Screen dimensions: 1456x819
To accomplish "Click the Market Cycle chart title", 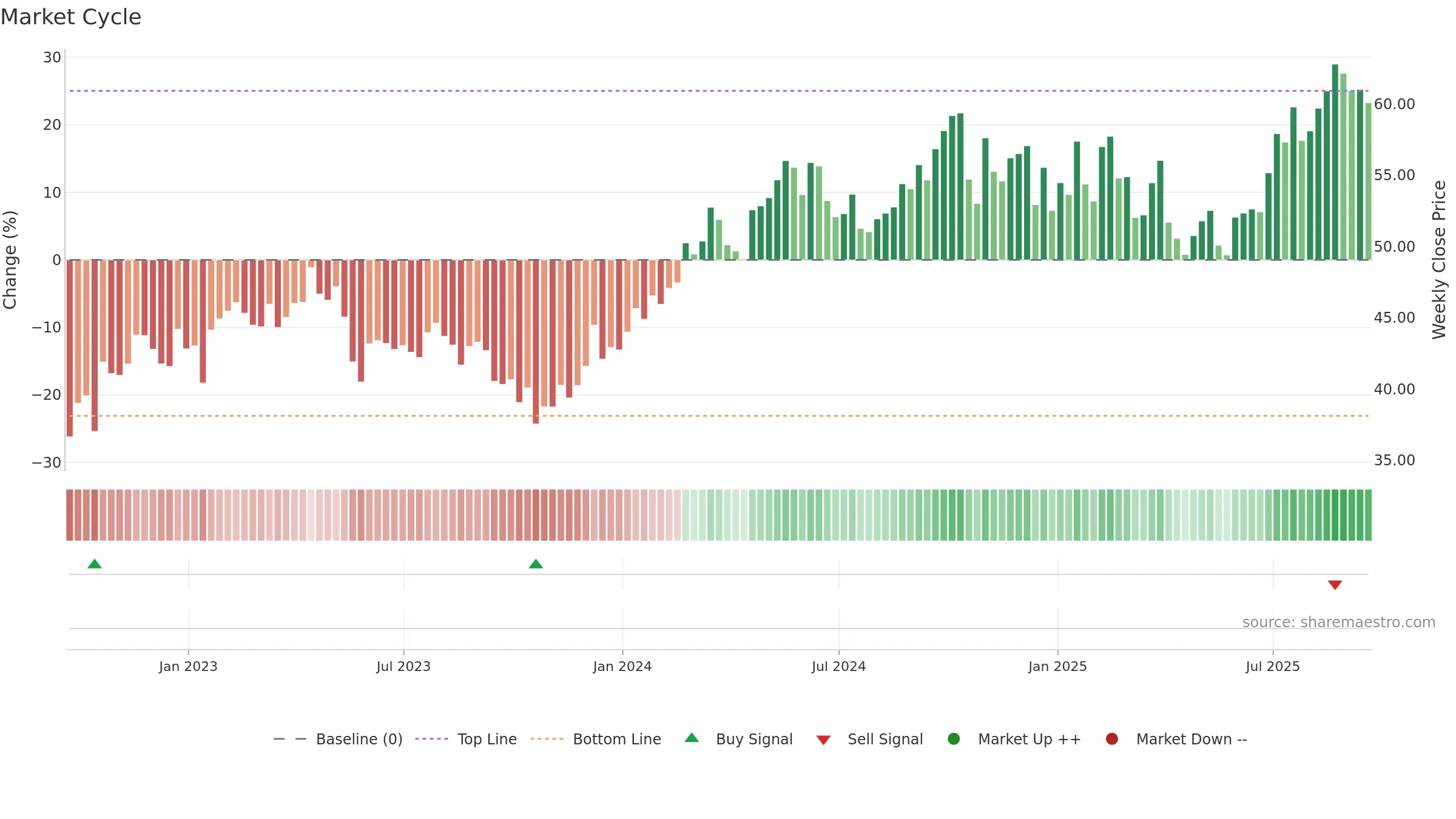I will [71, 17].
